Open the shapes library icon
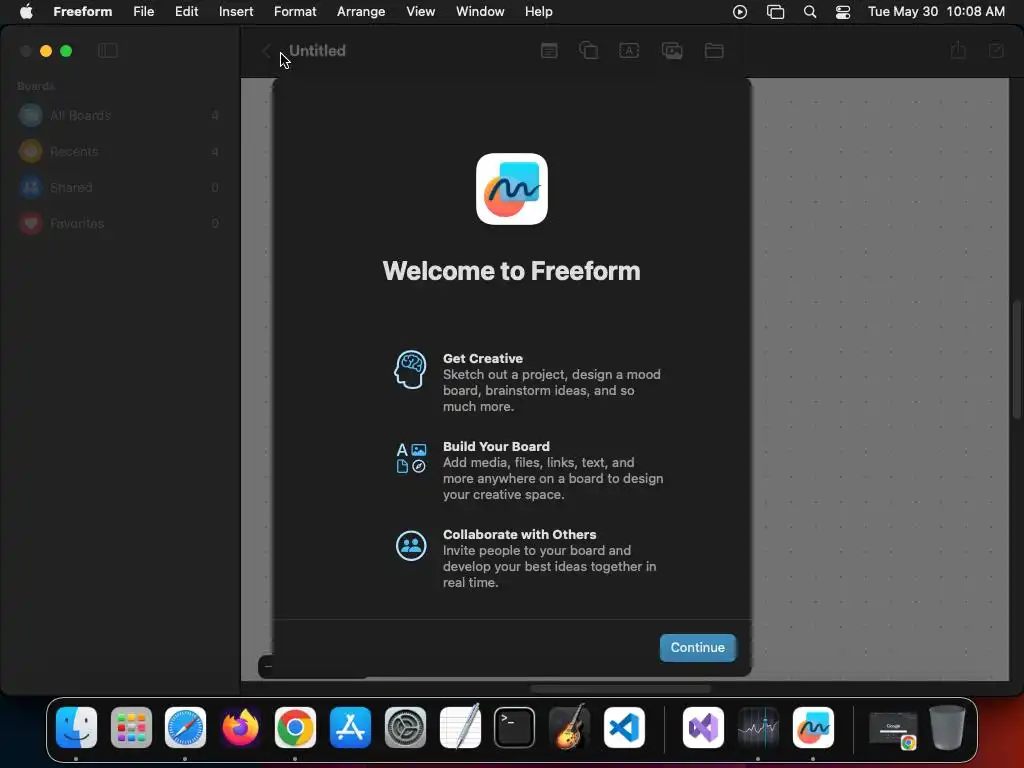The width and height of the screenshot is (1024, 768). 588,50
